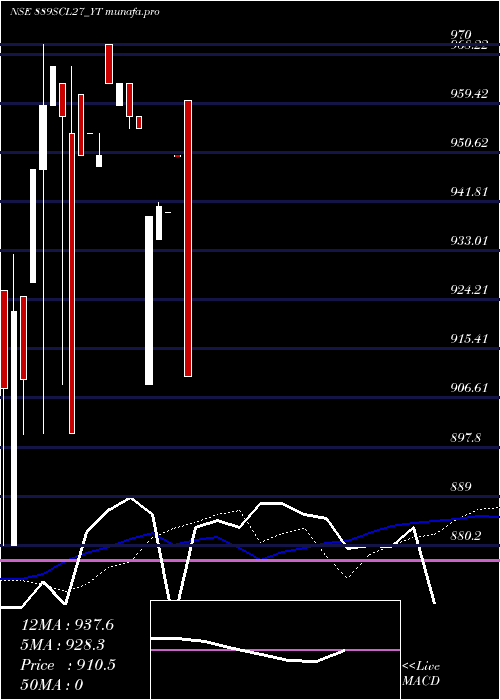Click the '50MA : 0' text
Screen dimensions: 500x700
tap(52, 685)
